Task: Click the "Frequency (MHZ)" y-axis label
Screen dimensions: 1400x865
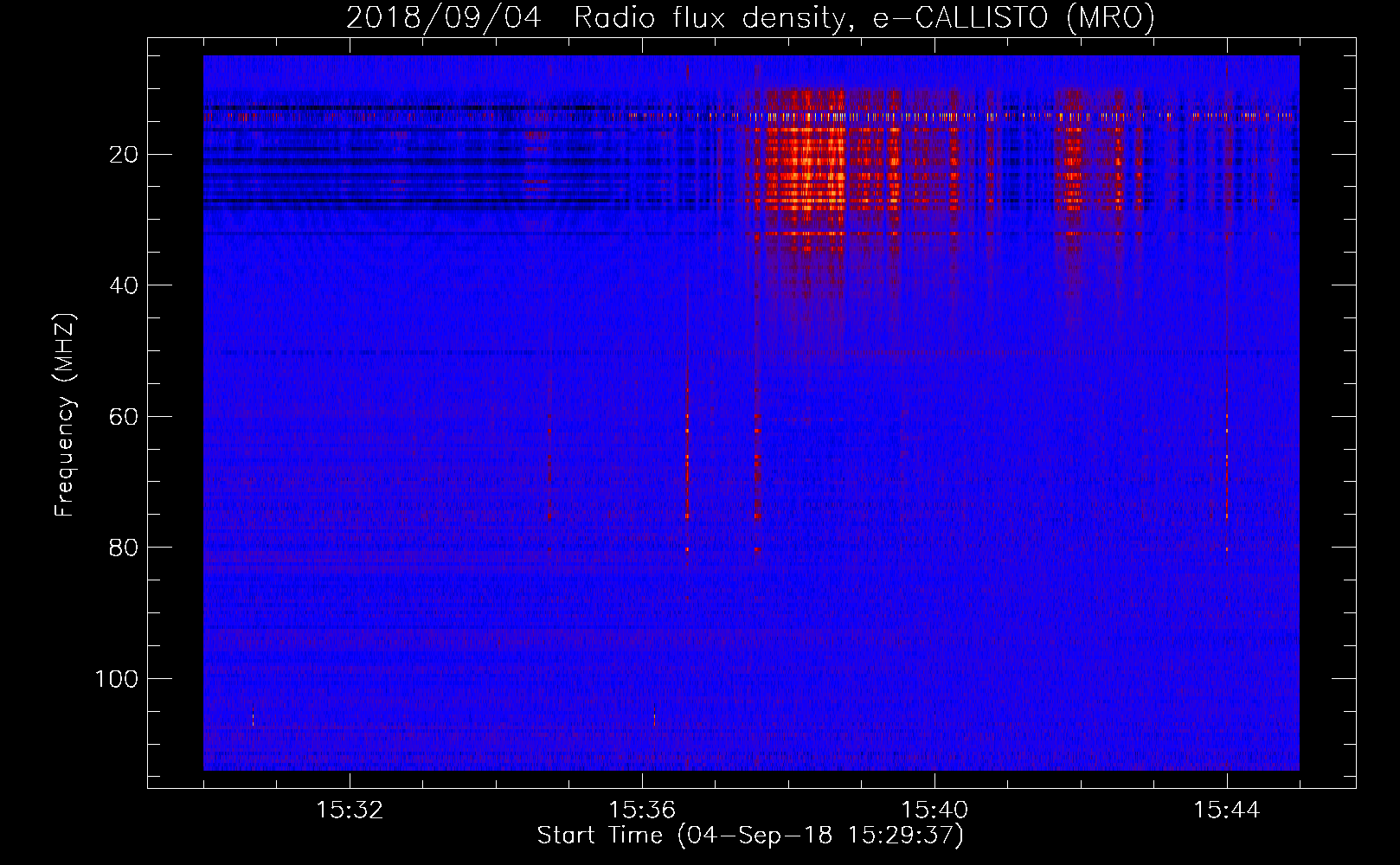Action: [65, 415]
